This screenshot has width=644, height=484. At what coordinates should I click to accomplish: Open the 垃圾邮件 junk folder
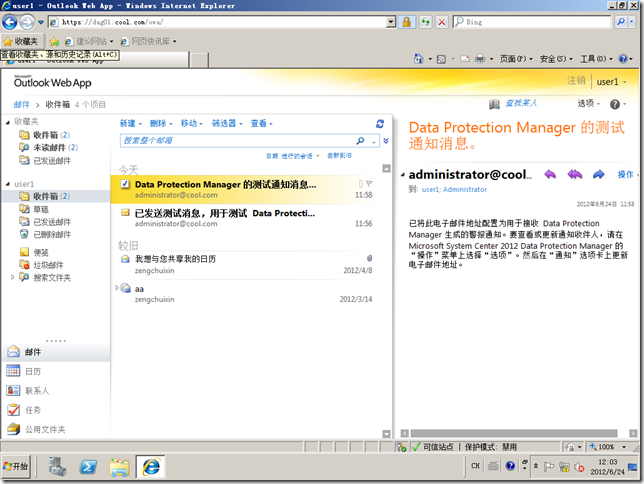(48, 265)
